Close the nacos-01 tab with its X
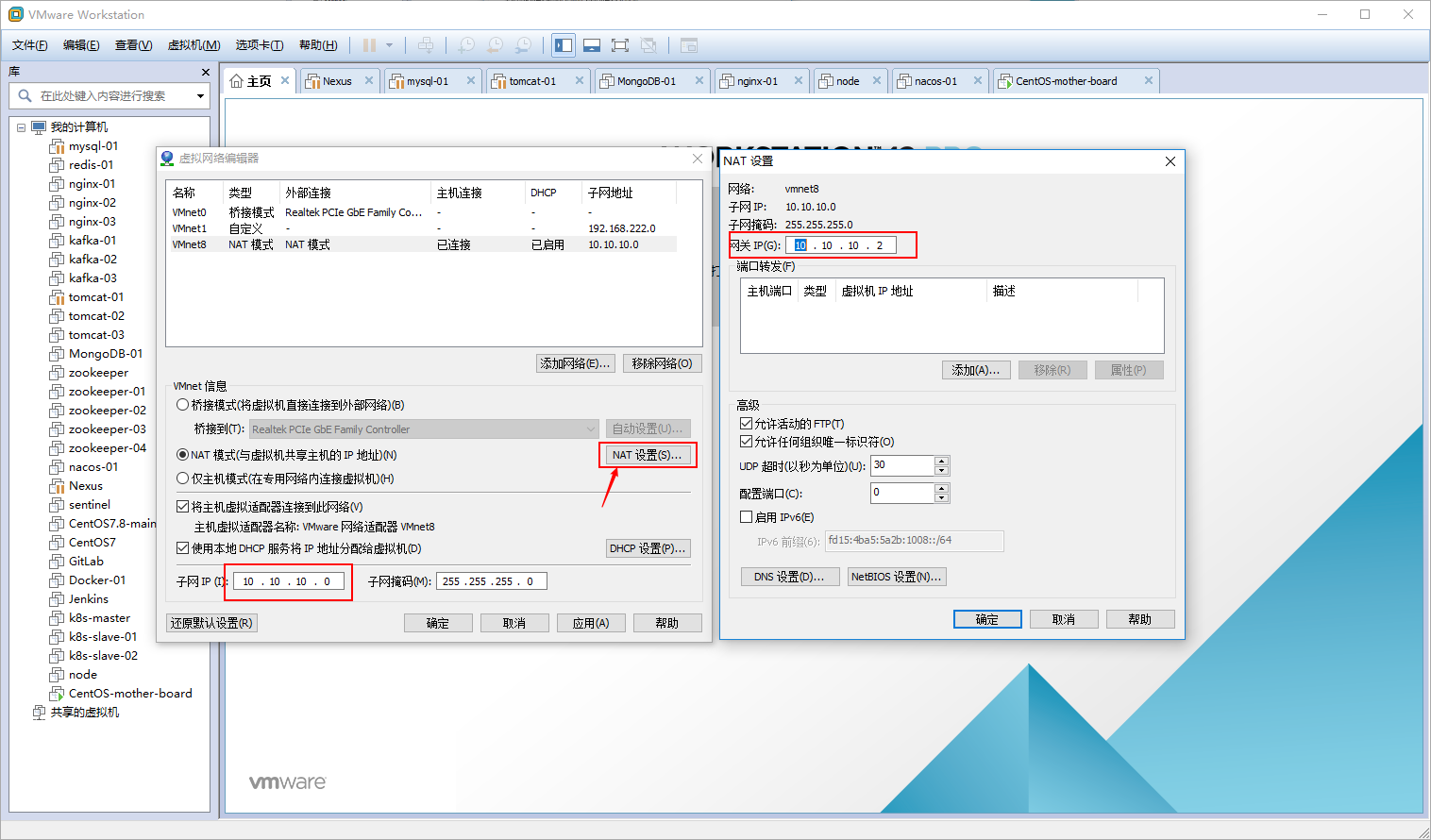Screen dimensions: 1431x840 (x=978, y=80)
